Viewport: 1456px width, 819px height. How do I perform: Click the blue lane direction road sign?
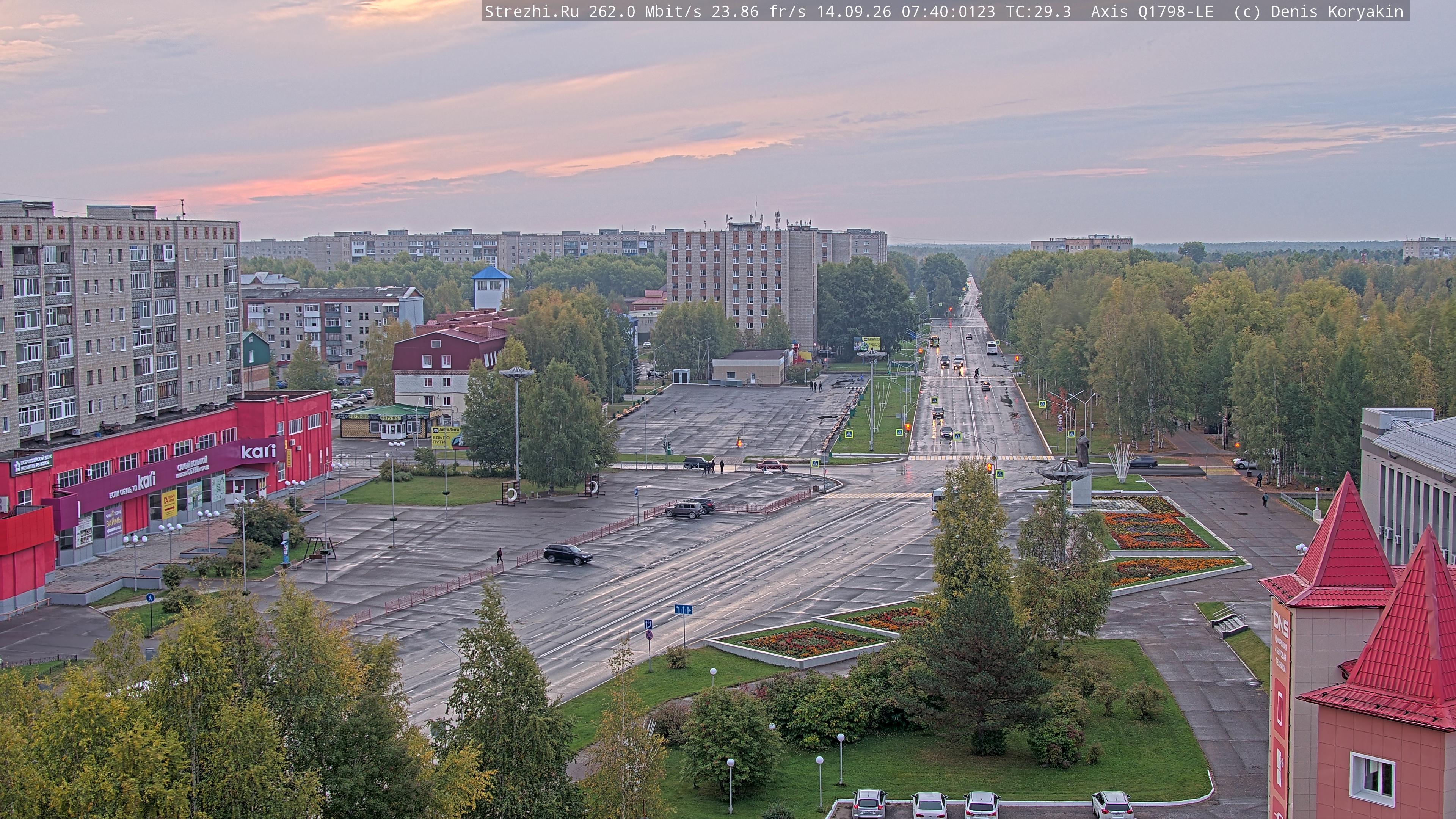click(683, 609)
